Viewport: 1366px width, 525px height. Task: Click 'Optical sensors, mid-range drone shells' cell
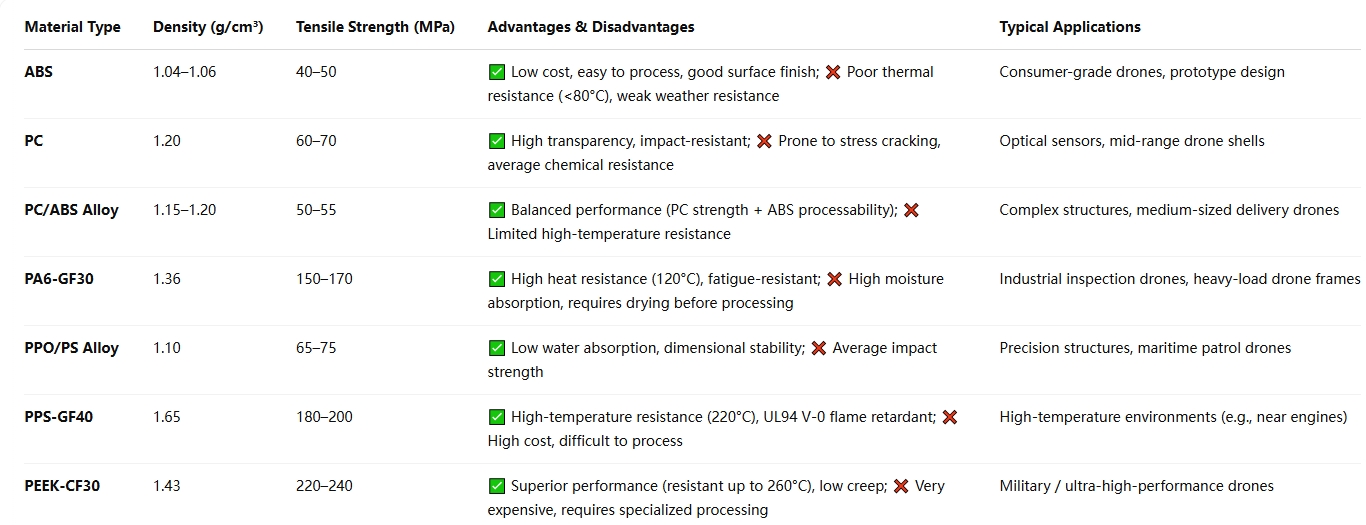tap(1132, 141)
